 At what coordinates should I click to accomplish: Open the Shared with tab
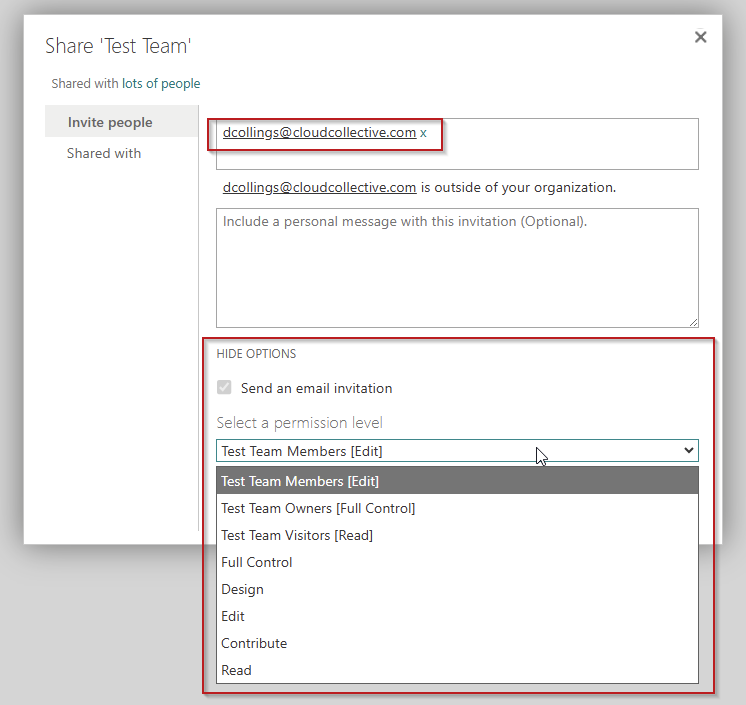coord(104,153)
